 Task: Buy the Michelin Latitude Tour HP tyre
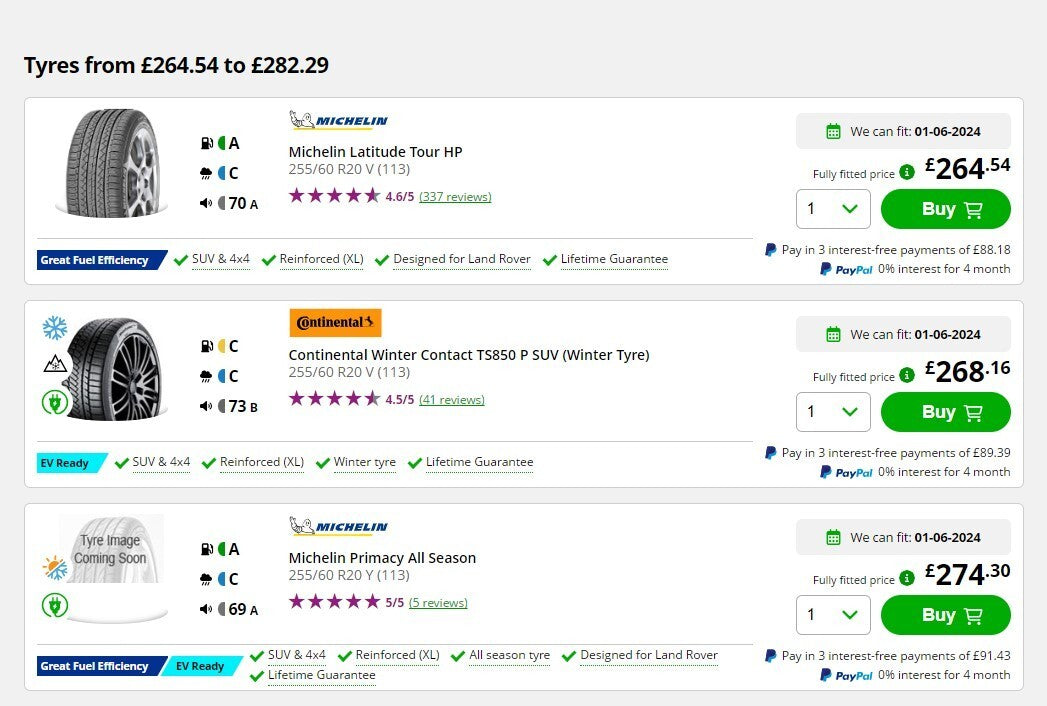coord(945,209)
